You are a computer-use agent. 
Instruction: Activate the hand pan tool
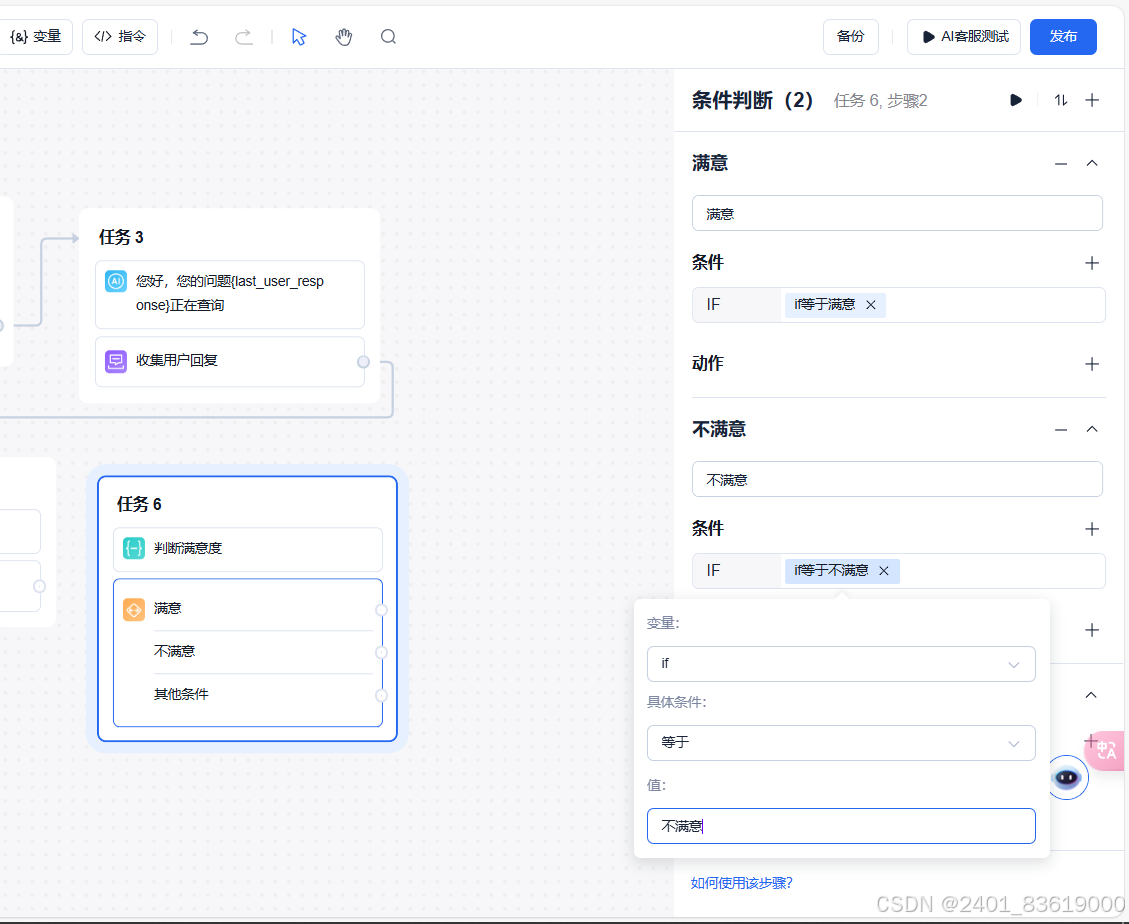click(x=343, y=37)
